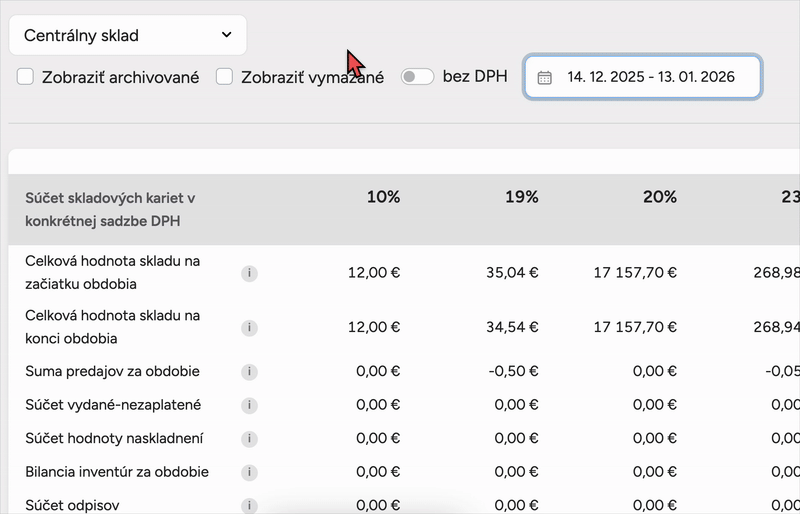Image resolution: width=800 pixels, height=514 pixels.
Task: Open the date range picker 14. 12. 2025 - 13. 01. 2026
Action: [650, 77]
